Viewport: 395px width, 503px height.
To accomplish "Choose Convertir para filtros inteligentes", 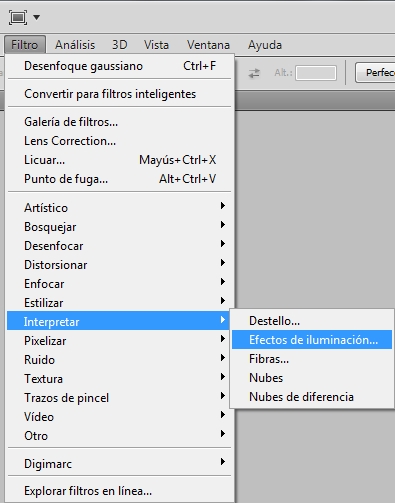I will 119,94.
